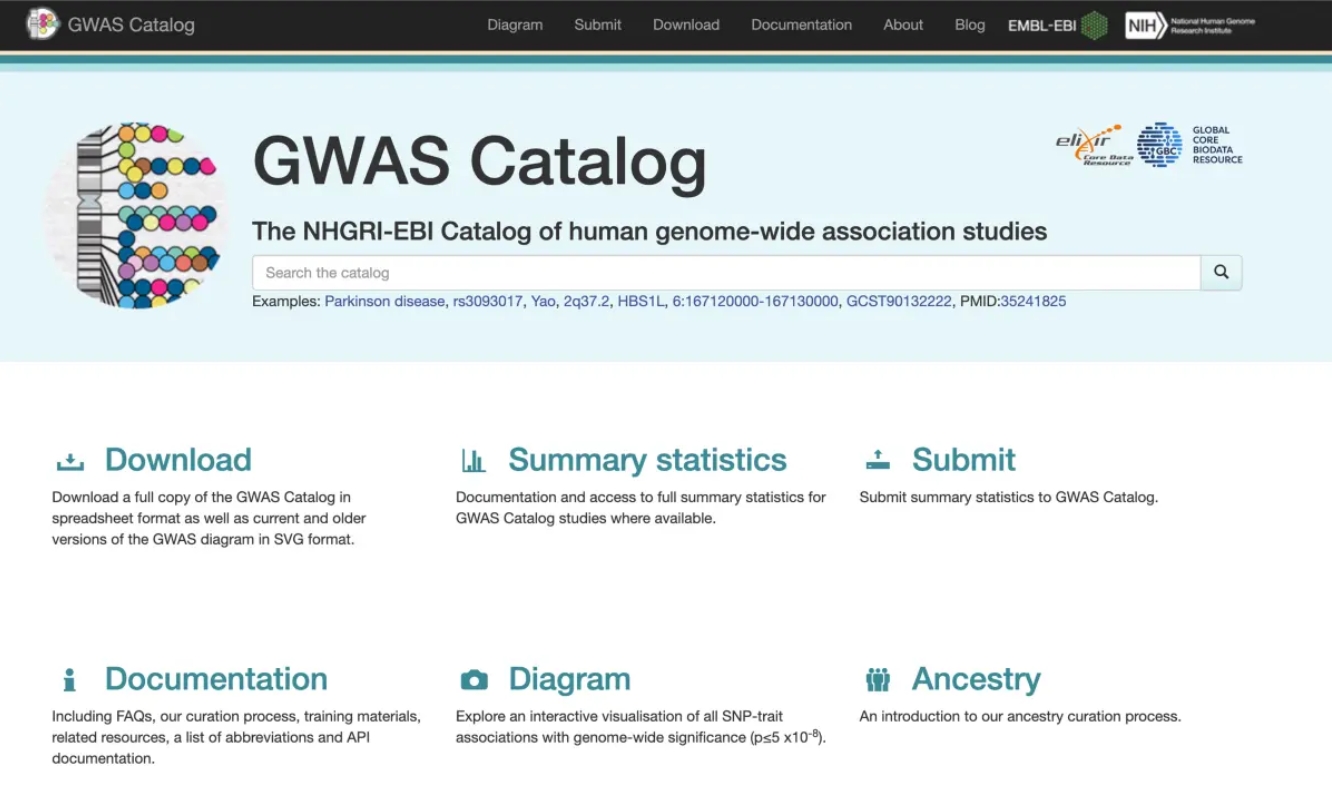
Task: Open the Summary statistics section heading
Action: (x=647, y=460)
